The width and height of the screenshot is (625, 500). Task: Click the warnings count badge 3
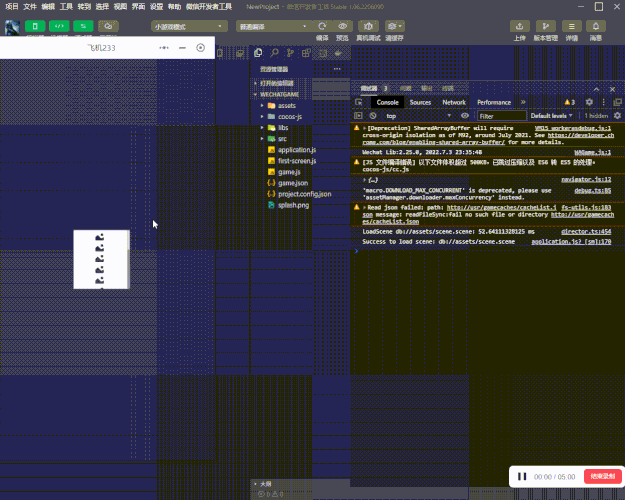point(570,102)
